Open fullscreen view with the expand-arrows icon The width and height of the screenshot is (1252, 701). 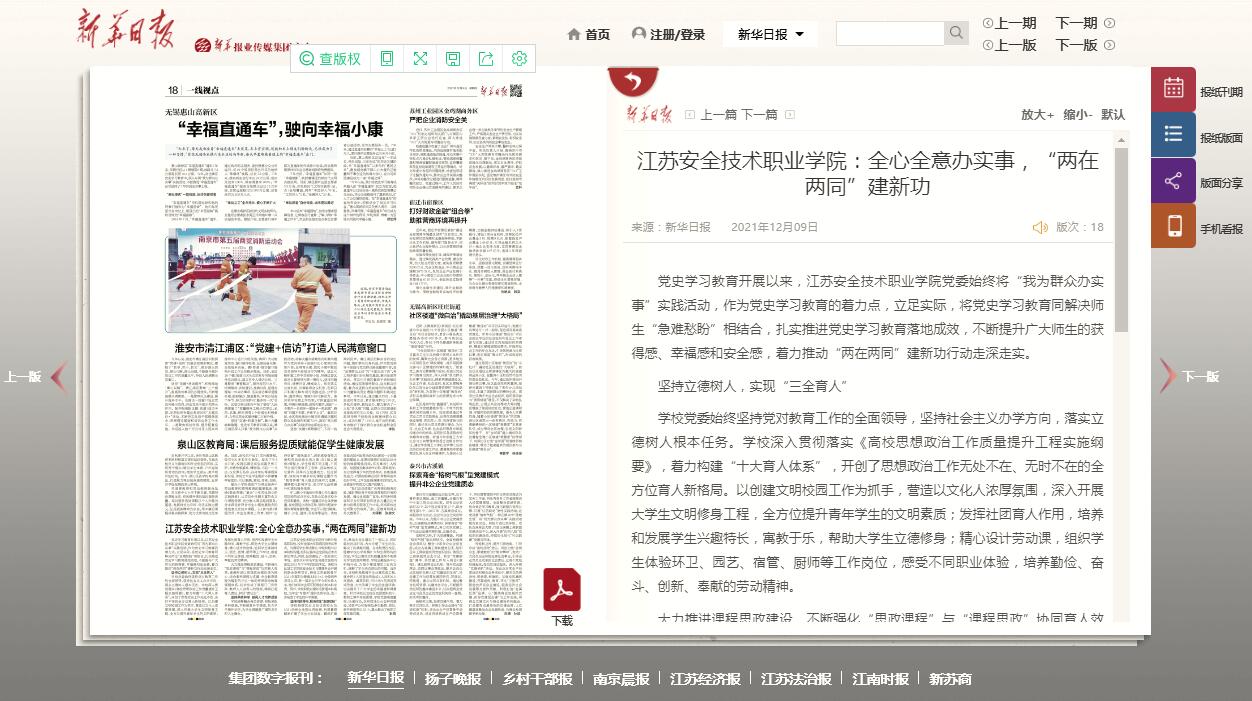click(x=421, y=59)
